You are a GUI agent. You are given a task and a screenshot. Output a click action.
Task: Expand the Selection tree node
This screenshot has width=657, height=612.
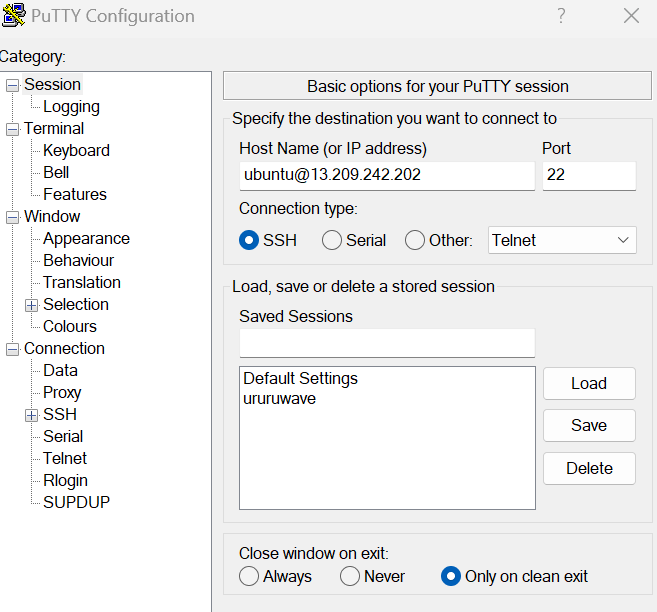(31, 305)
